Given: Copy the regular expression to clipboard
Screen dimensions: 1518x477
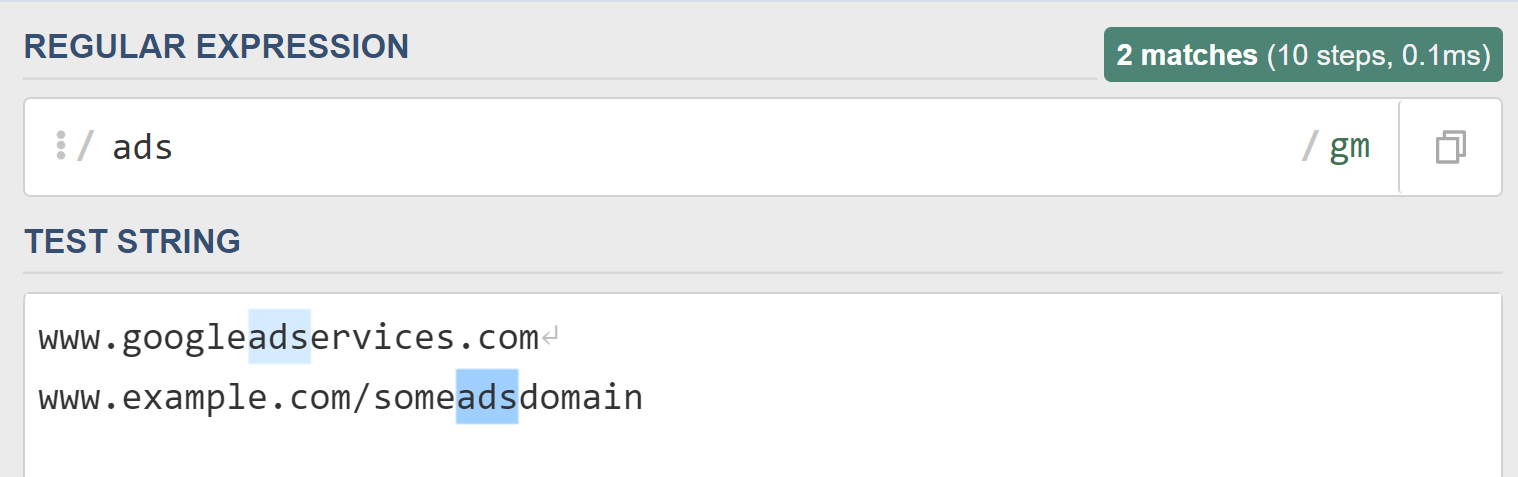Looking at the screenshot, I should click(1450, 147).
